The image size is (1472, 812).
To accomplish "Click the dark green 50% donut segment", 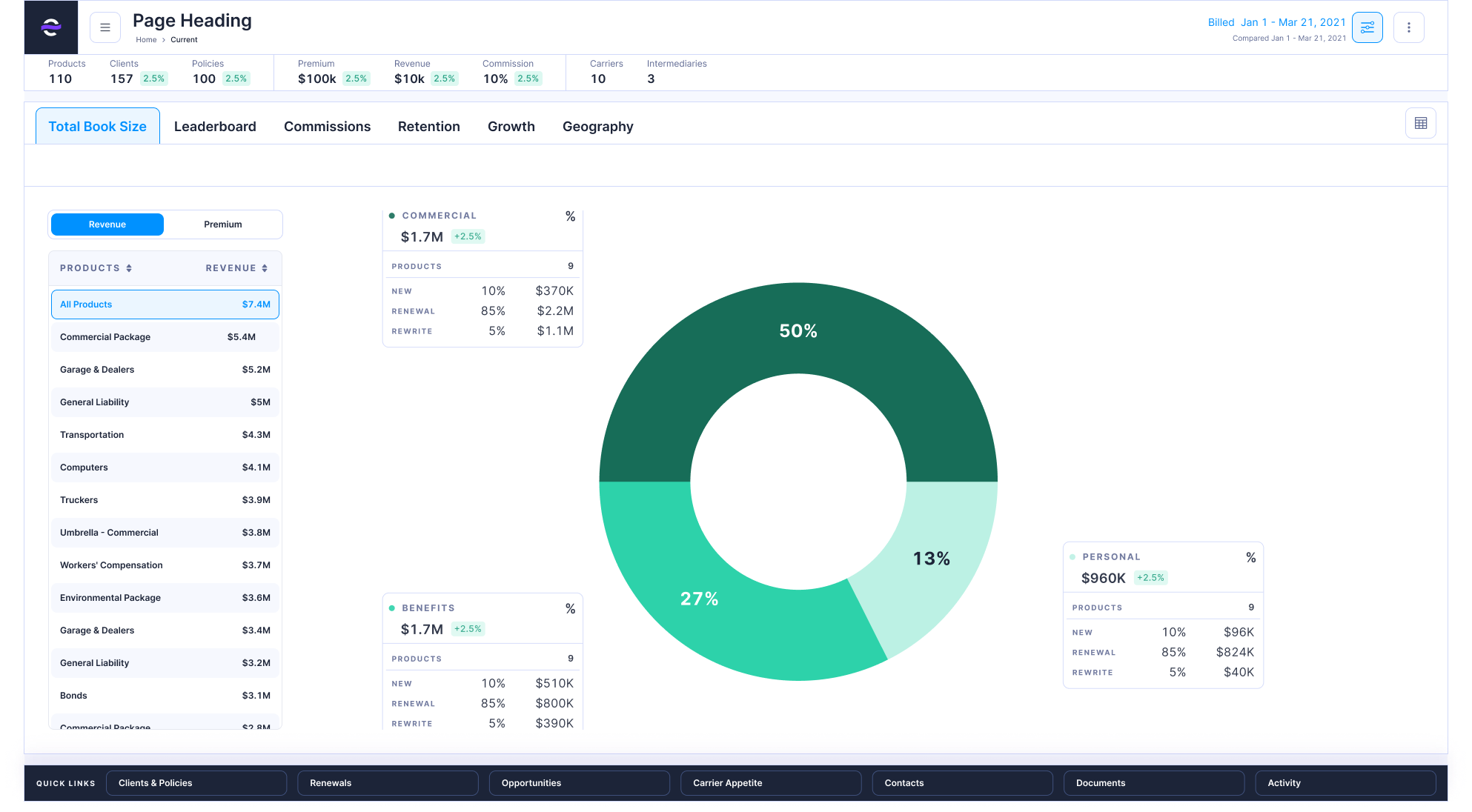I will coord(798,330).
